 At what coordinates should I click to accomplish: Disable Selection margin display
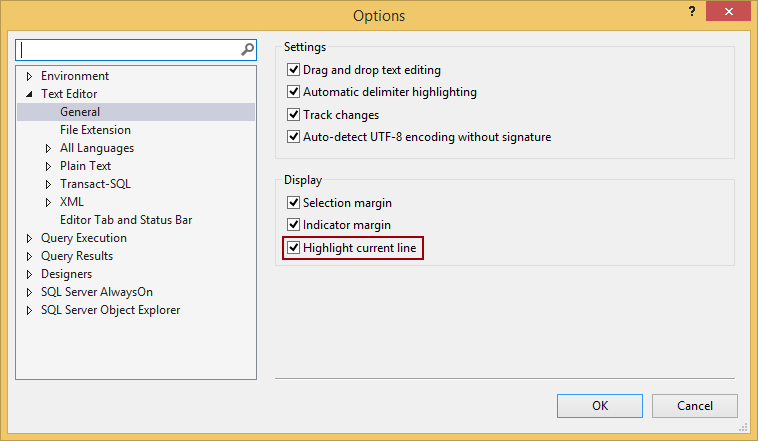tap(294, 203)
